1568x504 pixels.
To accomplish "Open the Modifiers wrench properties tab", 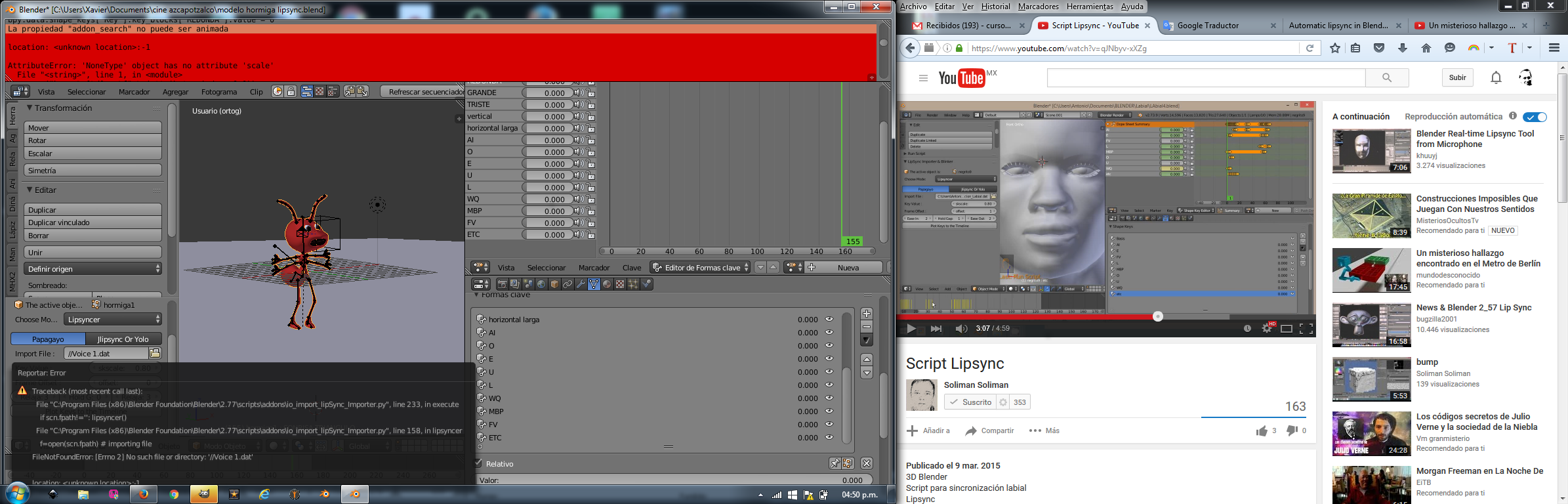I will [581, 284].
